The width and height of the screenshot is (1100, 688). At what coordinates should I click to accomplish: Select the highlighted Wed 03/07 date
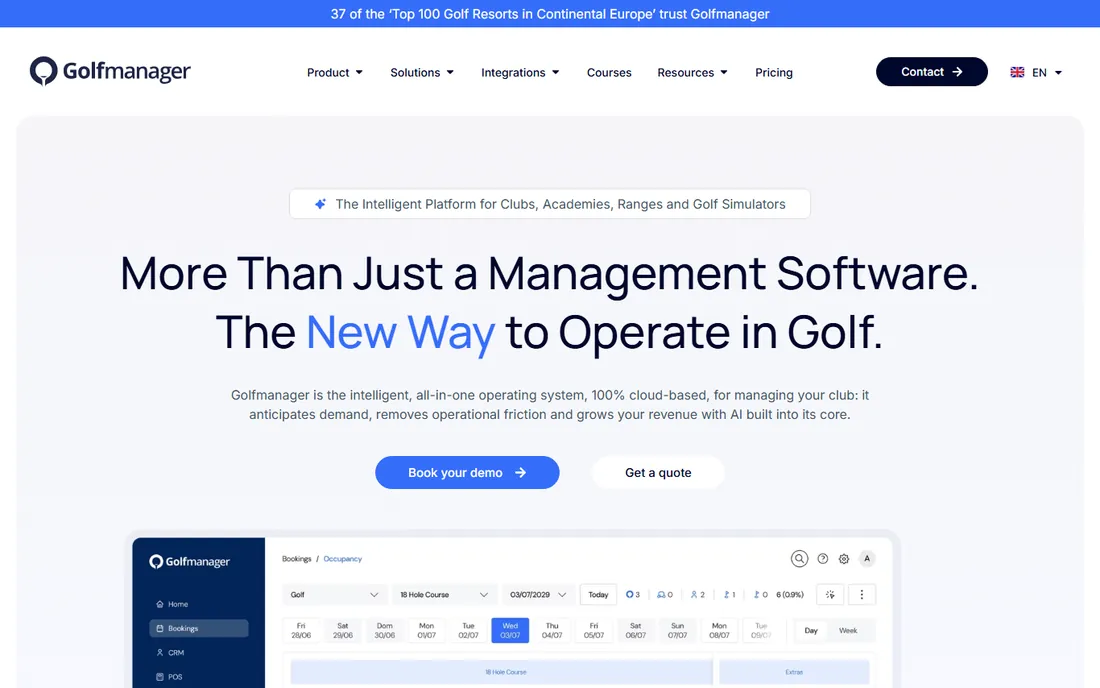tap(510, 630)
